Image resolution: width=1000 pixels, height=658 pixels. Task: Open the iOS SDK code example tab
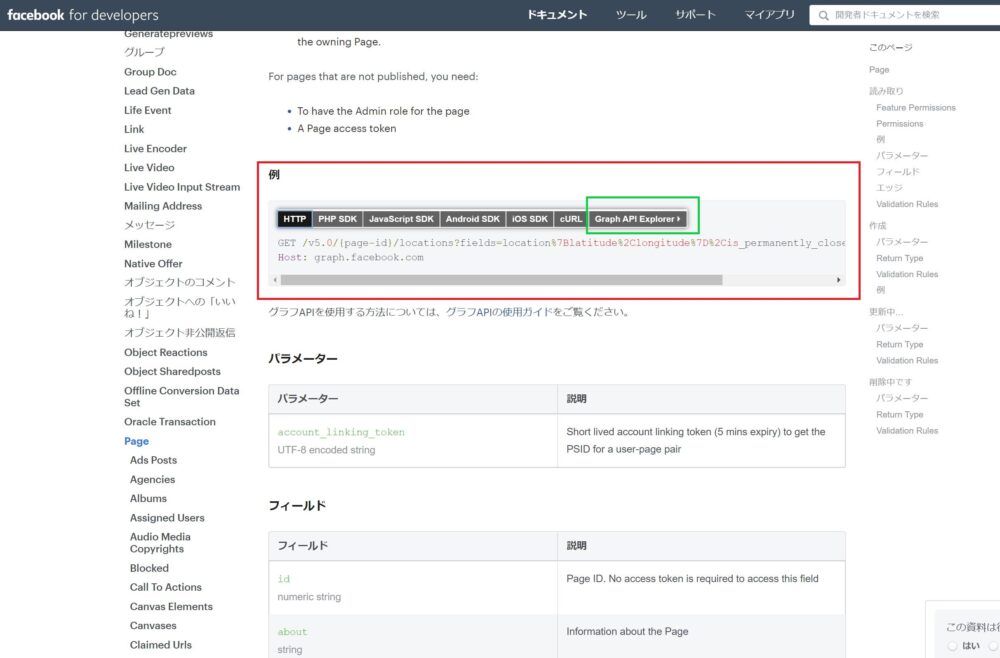tap(528, 218)
